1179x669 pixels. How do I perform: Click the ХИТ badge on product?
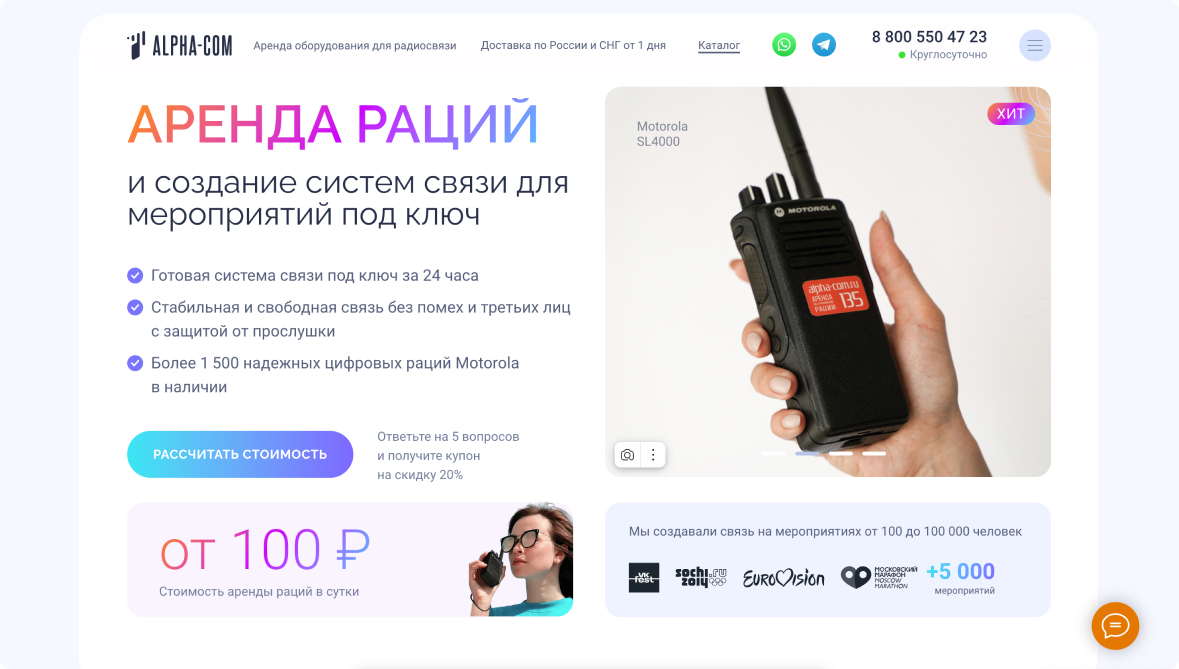point(1011,114)
